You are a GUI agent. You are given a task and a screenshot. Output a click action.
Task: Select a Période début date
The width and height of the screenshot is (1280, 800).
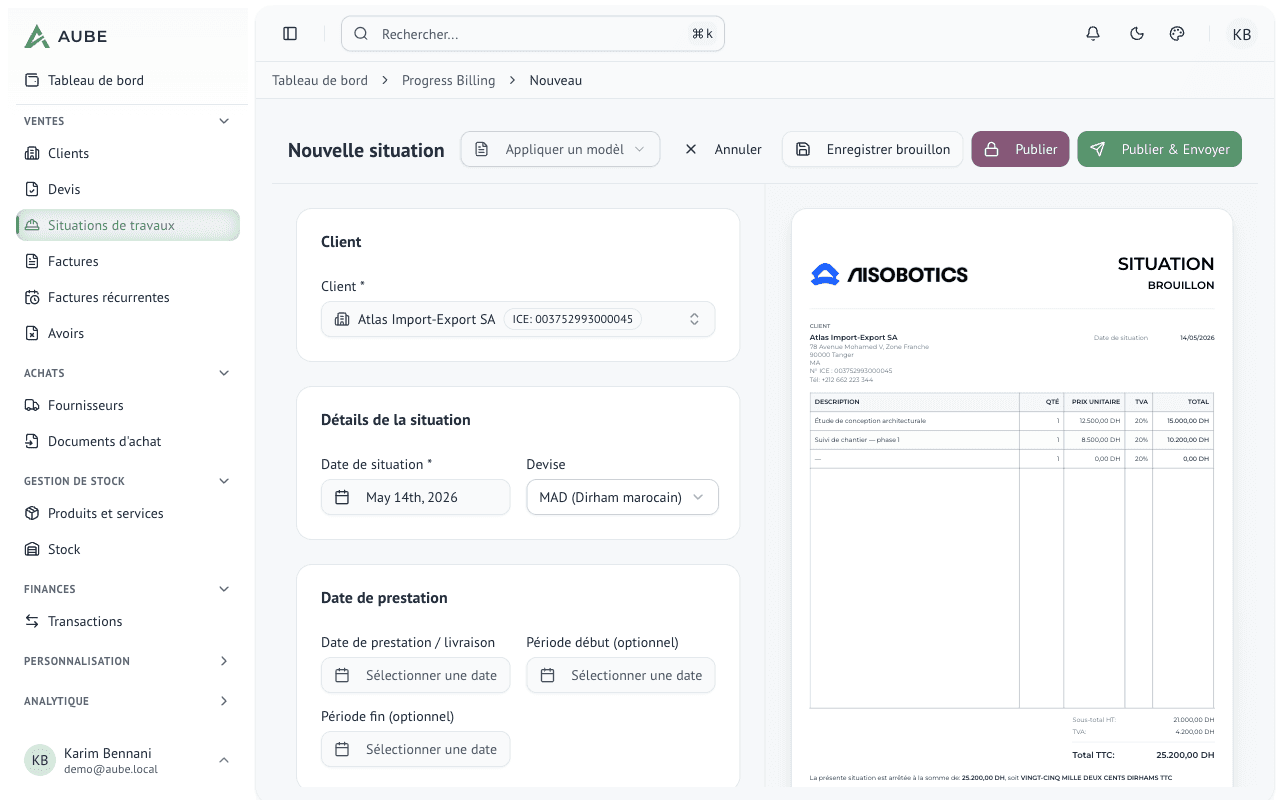(621, 675)
